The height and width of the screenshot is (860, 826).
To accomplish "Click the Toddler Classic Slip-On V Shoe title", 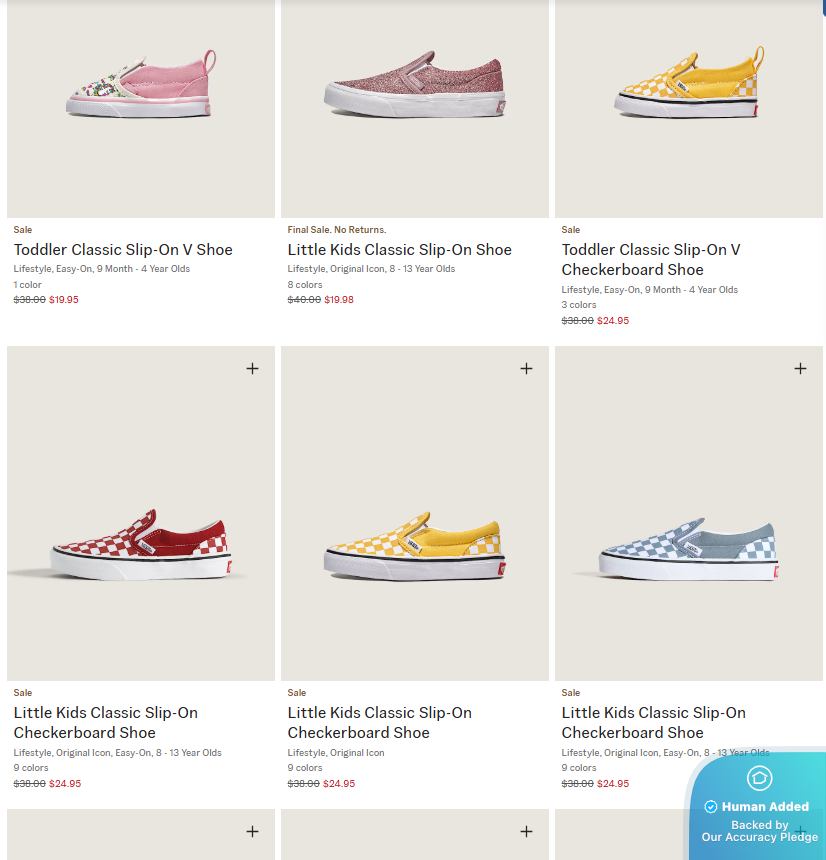I will coord(123,250).
